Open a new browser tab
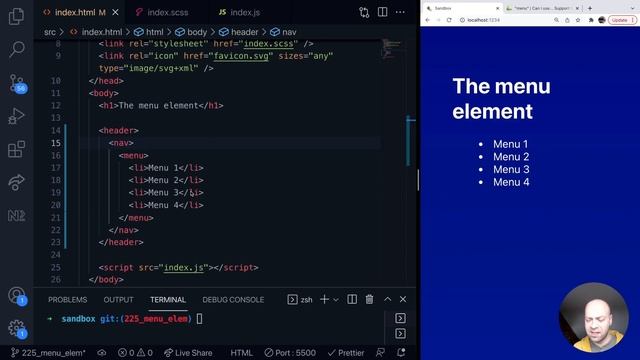 click(x=590, y=8)
